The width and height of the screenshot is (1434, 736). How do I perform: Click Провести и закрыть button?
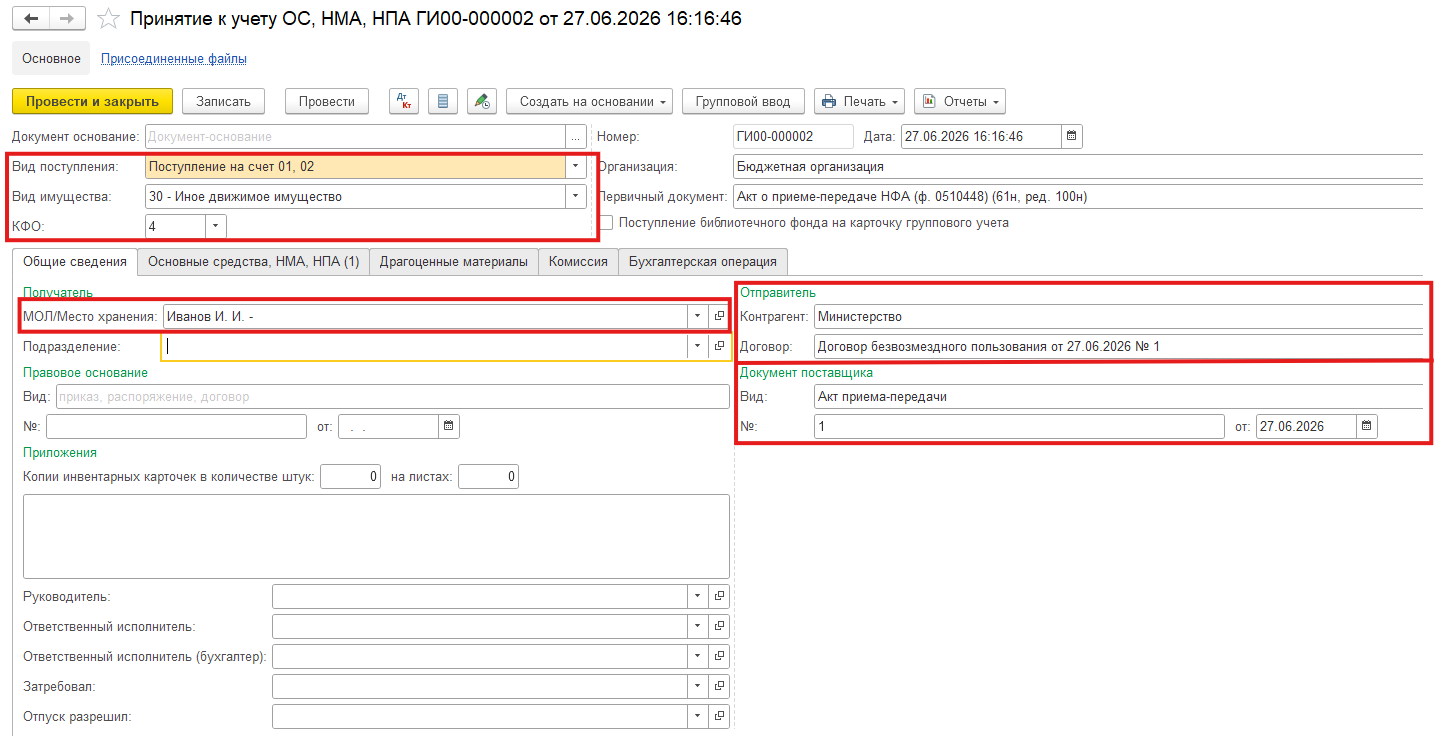tap(93, 101)
